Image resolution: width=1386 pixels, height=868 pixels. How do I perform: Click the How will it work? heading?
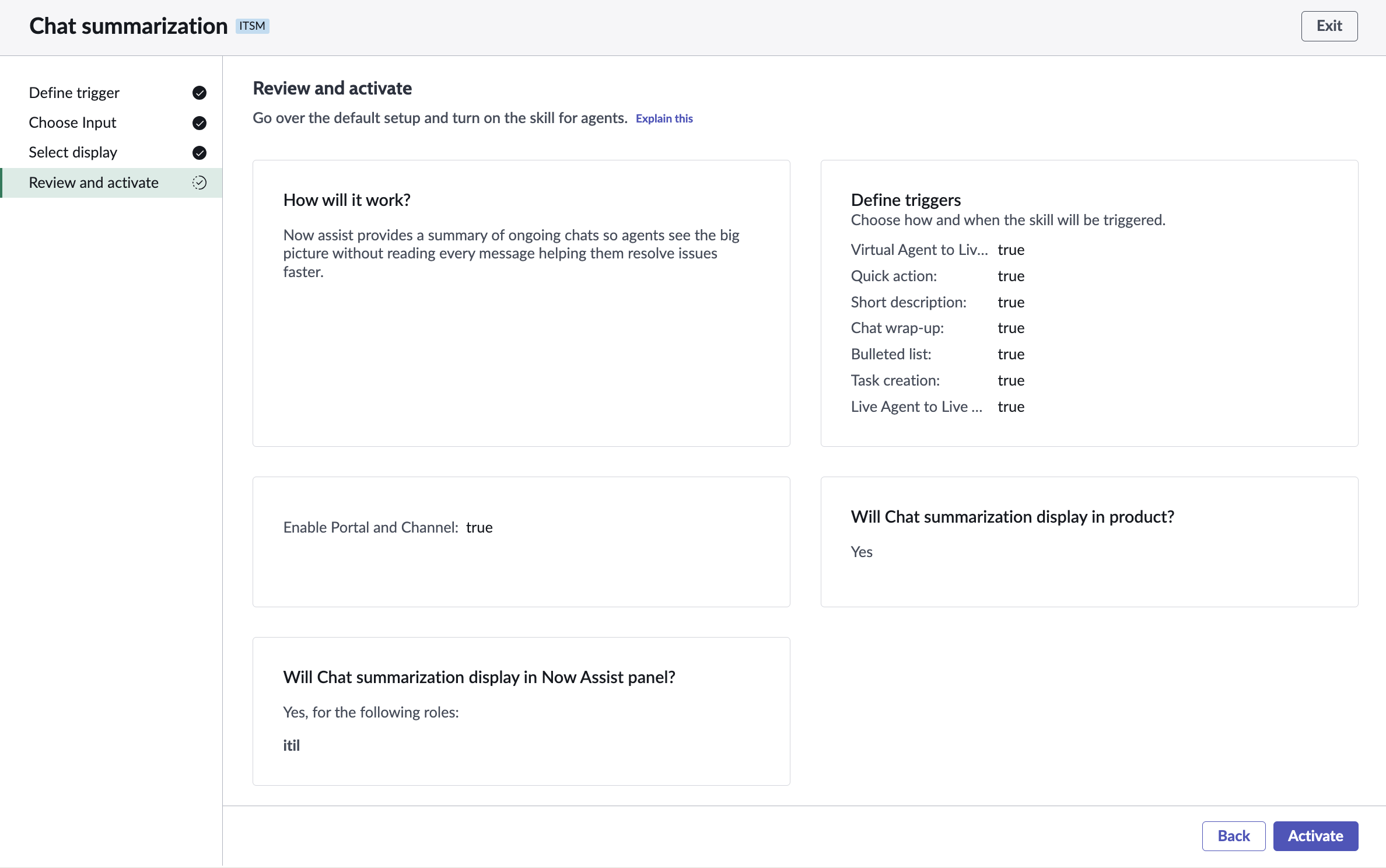[x=347, y=200]
